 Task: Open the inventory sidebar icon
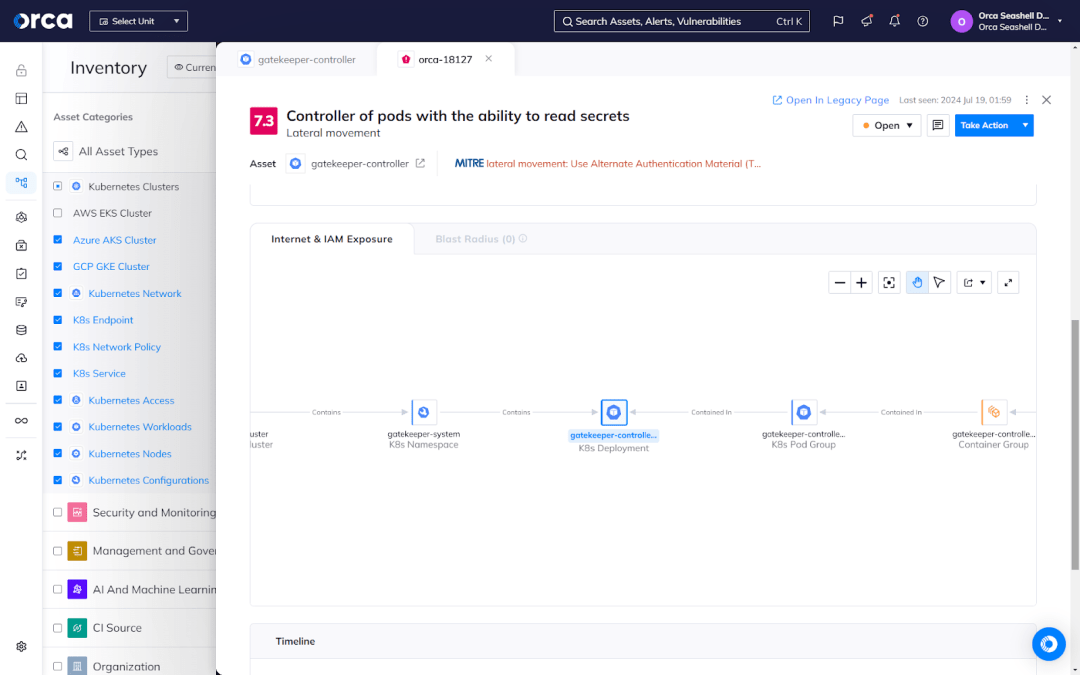21,183
